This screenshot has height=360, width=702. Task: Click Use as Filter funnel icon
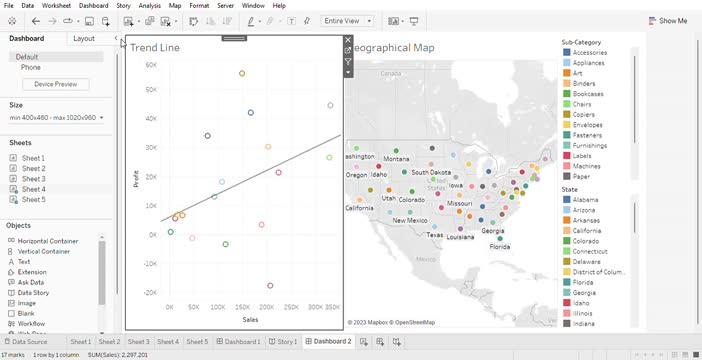point(348,62)
